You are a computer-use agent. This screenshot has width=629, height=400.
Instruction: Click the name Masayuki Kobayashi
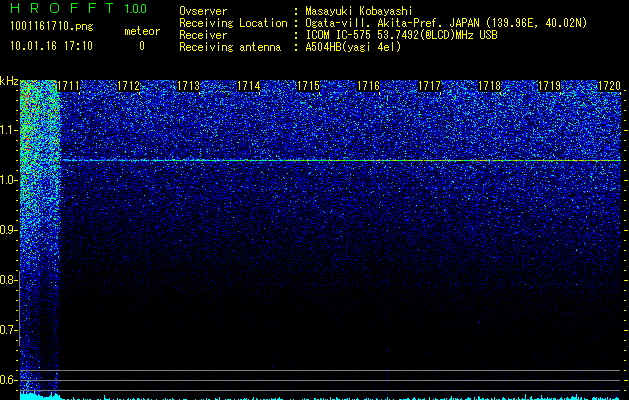tap(358, 11)
